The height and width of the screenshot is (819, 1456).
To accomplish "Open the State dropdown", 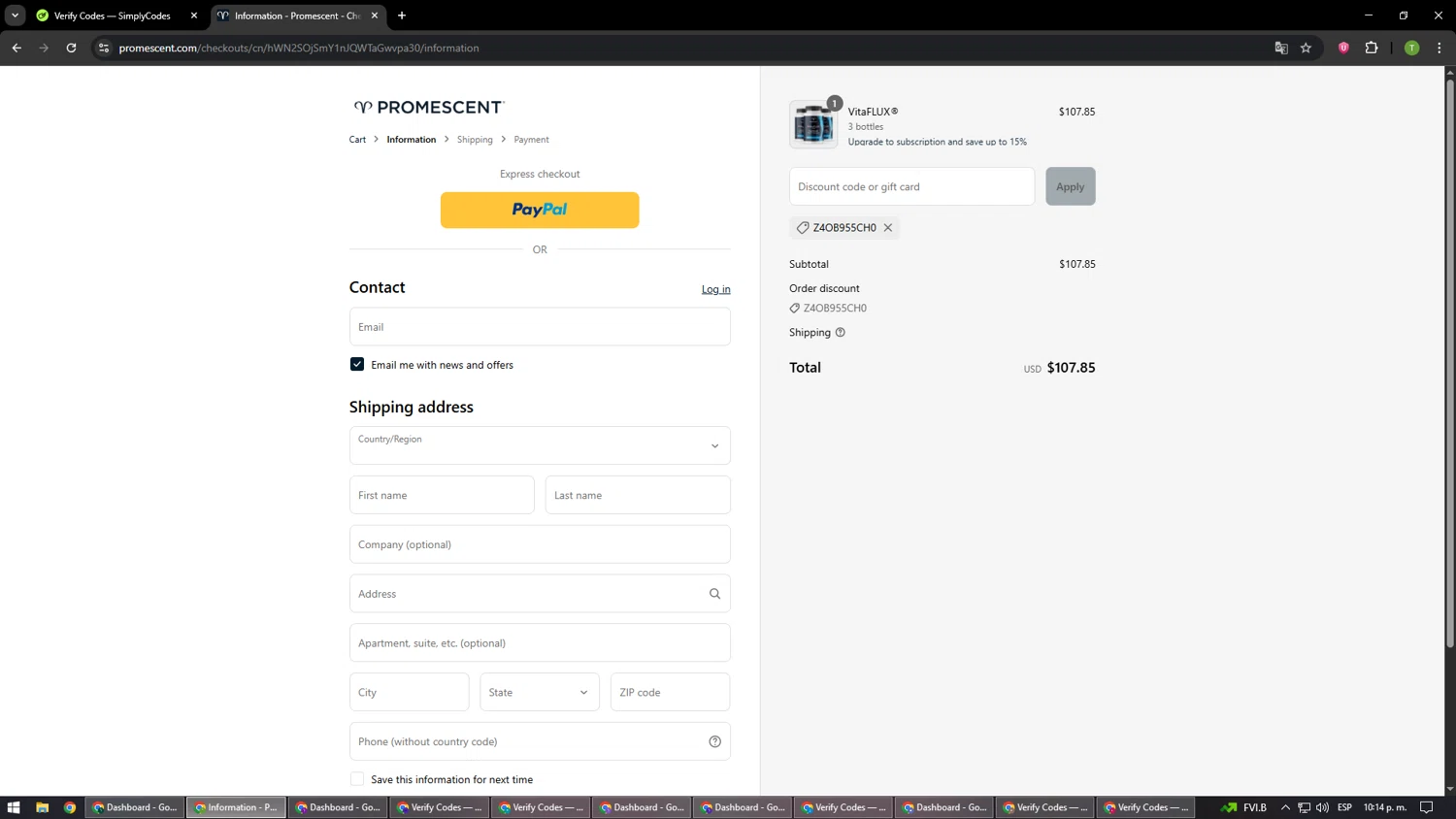I will [540, 692].
